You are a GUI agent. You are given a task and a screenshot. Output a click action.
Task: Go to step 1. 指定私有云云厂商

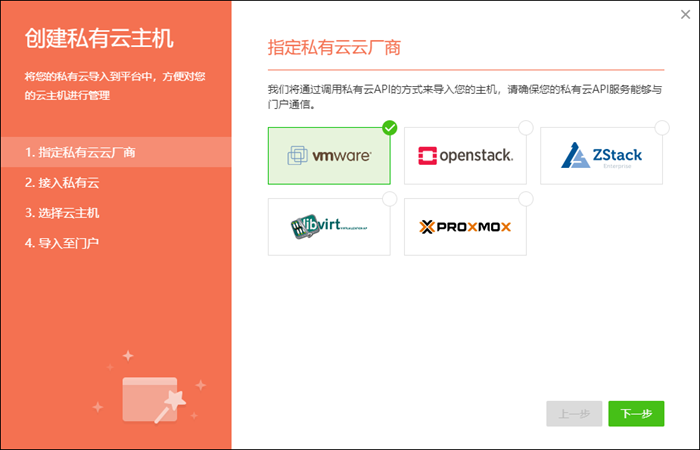[x=116, y=152]
